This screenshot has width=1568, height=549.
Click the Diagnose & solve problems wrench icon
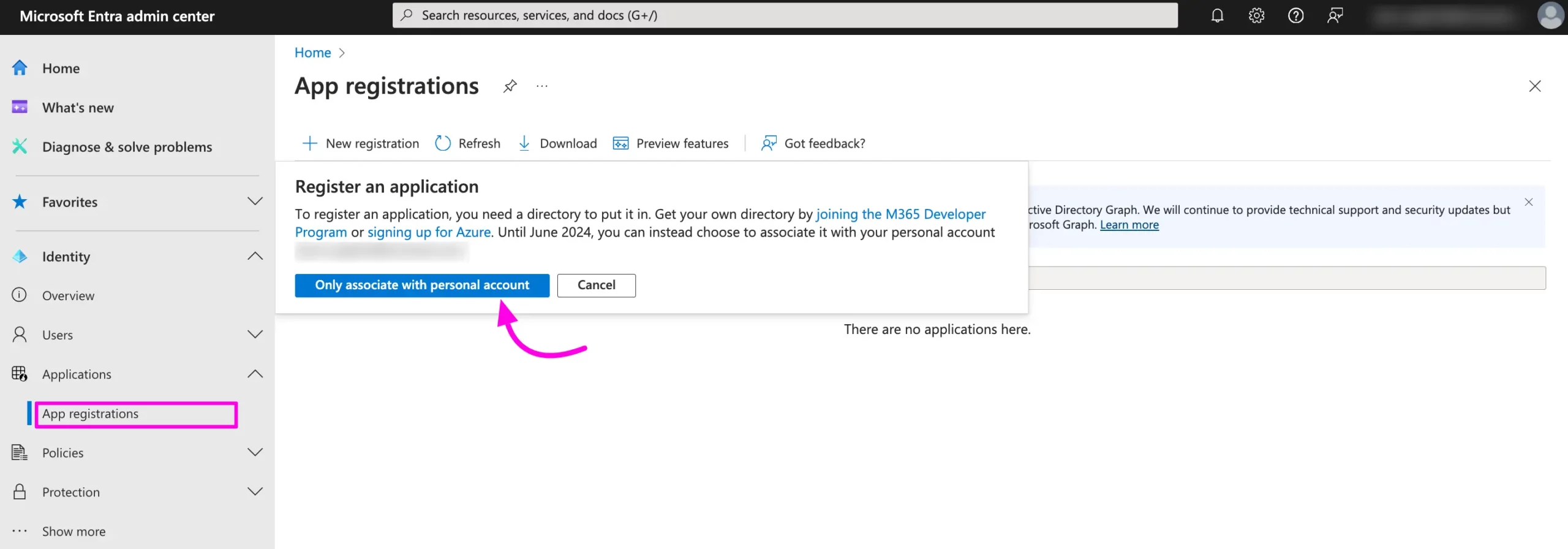20,146
